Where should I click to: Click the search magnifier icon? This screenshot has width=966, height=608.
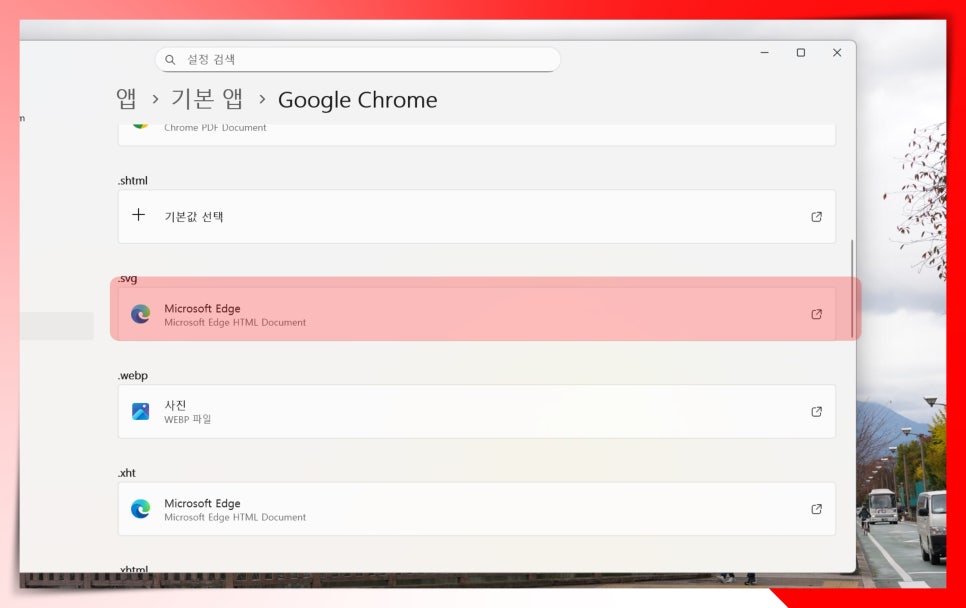click(x=170, y=60)
